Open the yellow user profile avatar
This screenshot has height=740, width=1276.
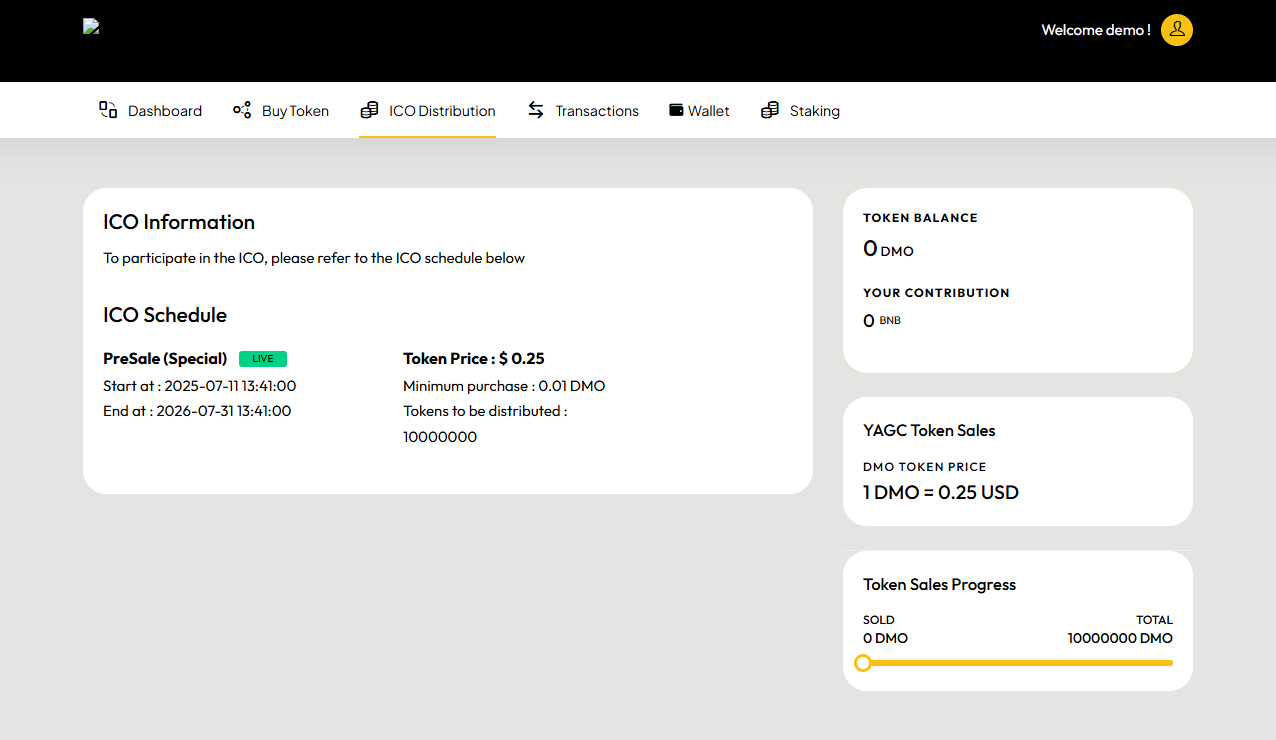click(1176, 30)
